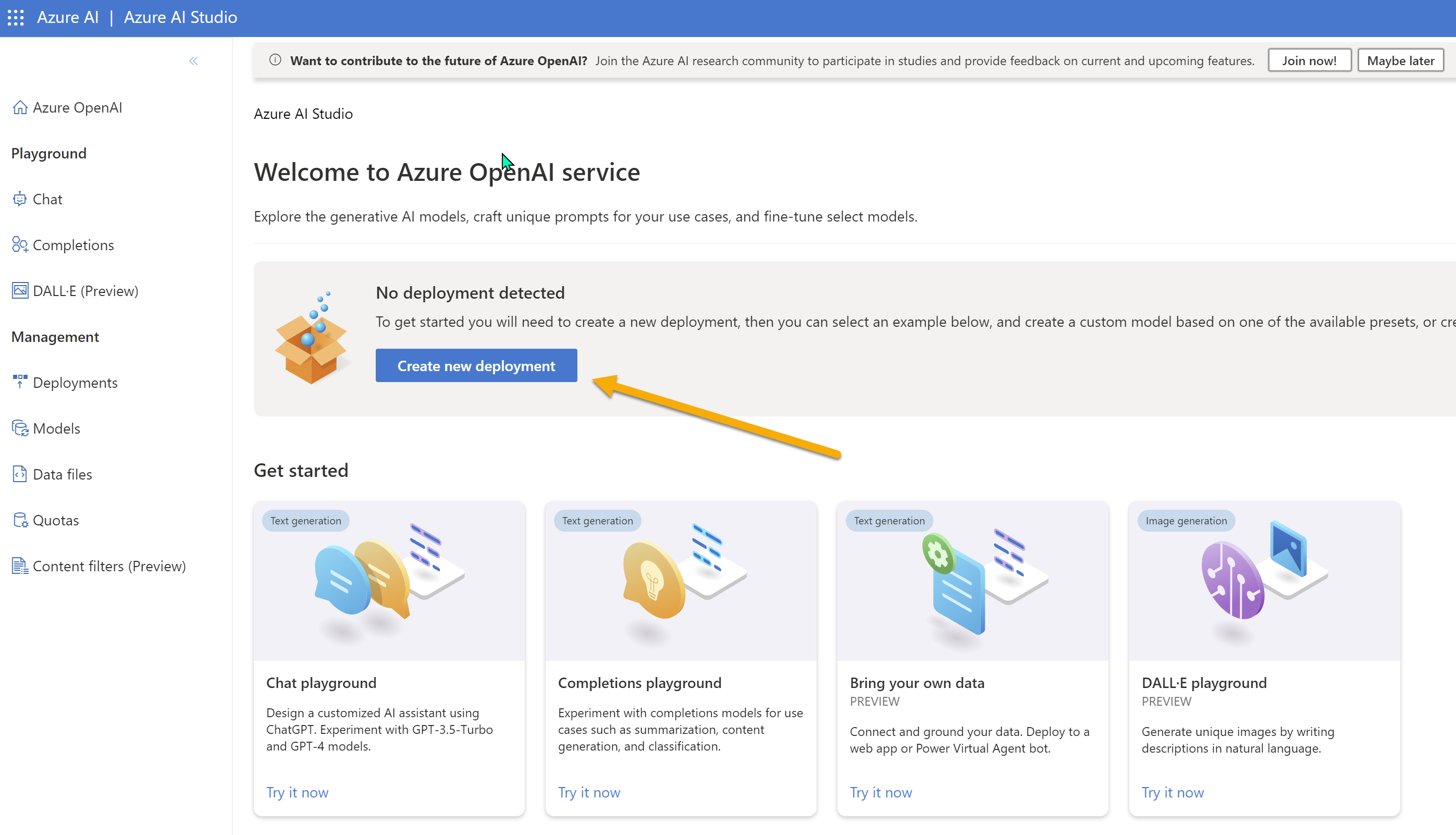
Task: Collapse the left navigation sidebar
Action: coord(193,61)
